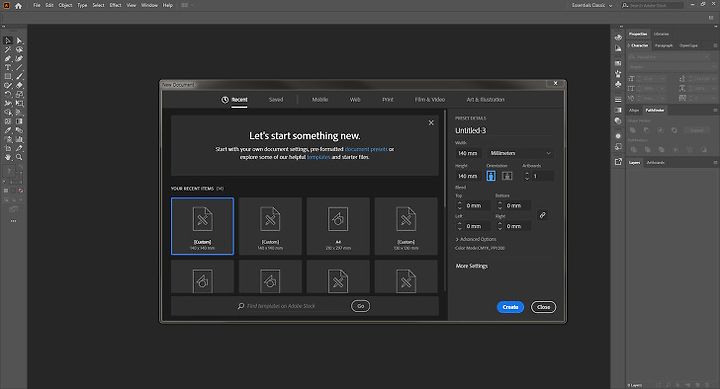Image resolution: width=720 pixels, height=389 pixels.
Task: Open the Millimeters units dropdown
Action: [520, 153]
